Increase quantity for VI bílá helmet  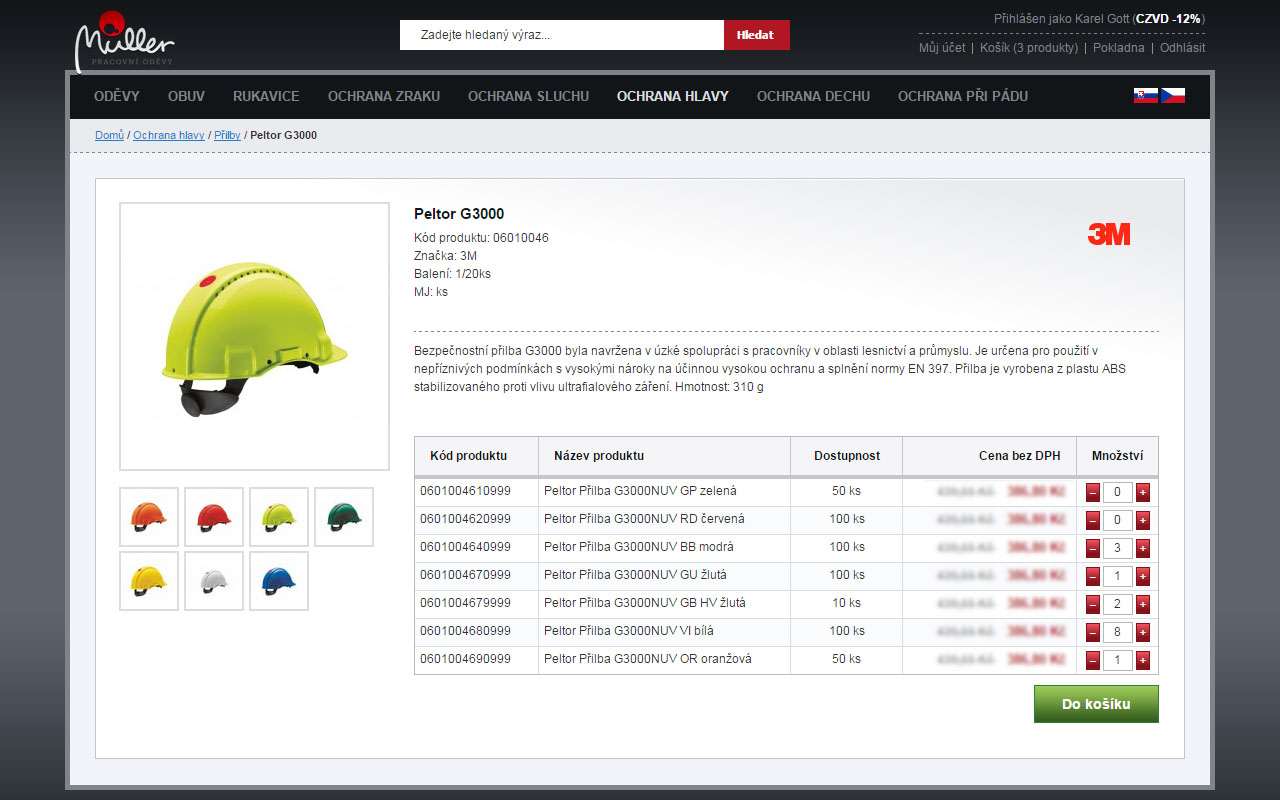pyautogui.click(x=1143, y=632)
